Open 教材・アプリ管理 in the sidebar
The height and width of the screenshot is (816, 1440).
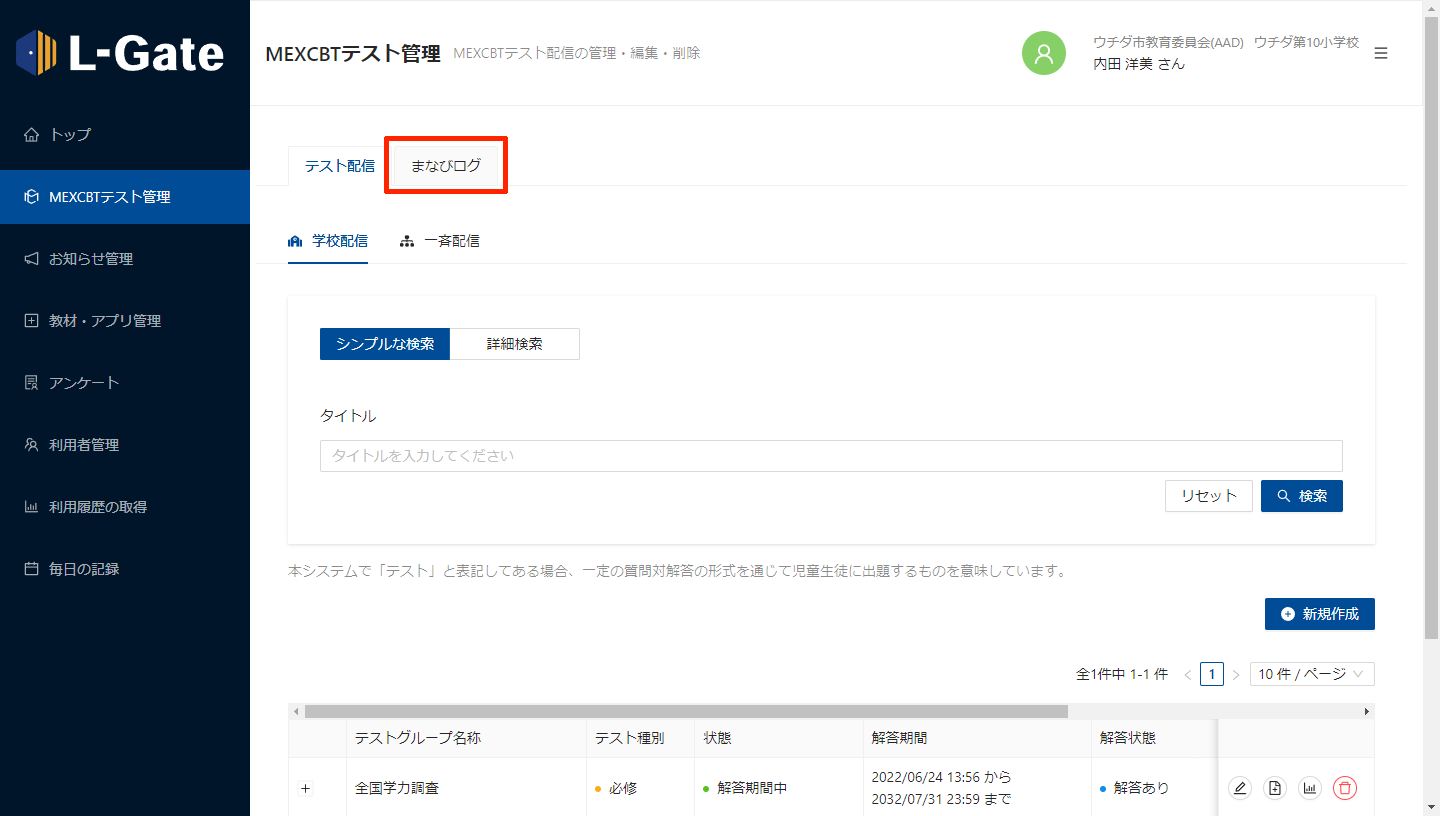pyautogui.click(x=125, y=321)
